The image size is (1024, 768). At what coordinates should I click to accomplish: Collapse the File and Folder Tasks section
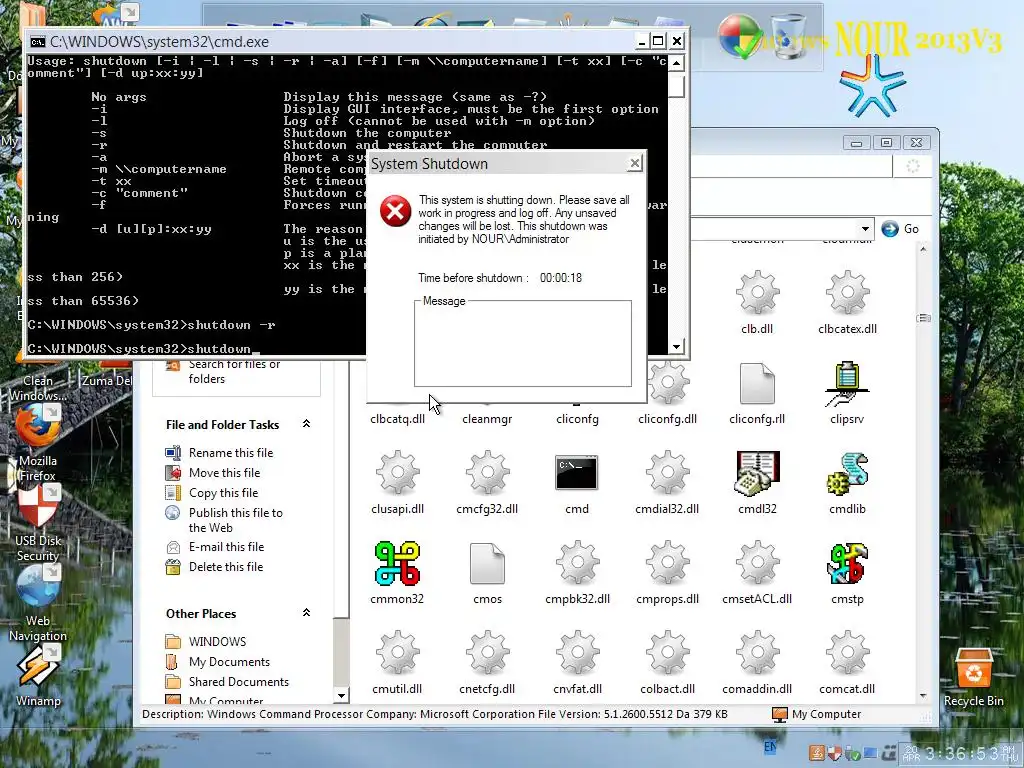point(306,424)
